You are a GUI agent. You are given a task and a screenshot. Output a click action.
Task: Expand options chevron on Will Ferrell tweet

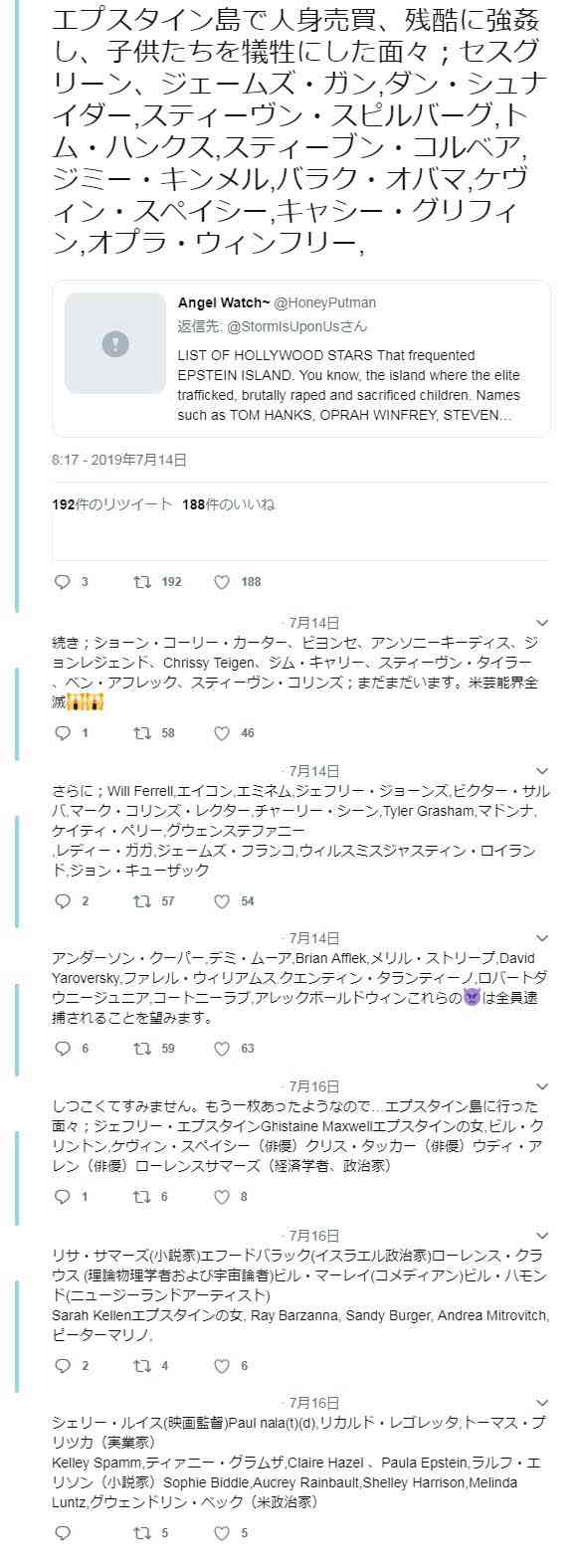point(542,771)
